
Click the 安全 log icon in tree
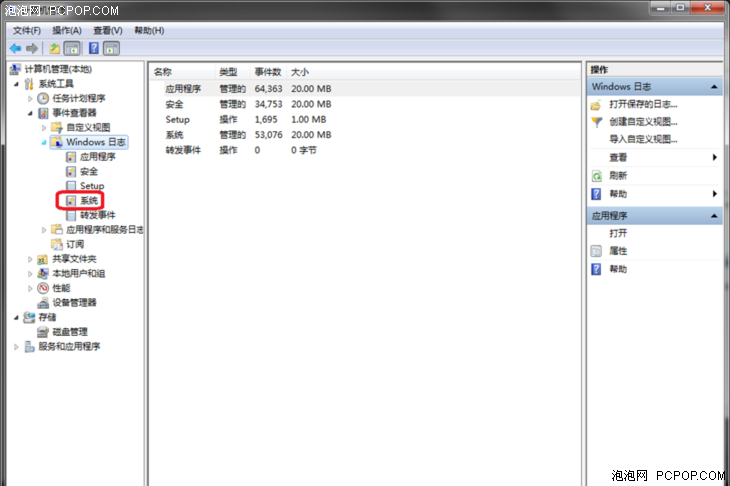pos(71,171)
